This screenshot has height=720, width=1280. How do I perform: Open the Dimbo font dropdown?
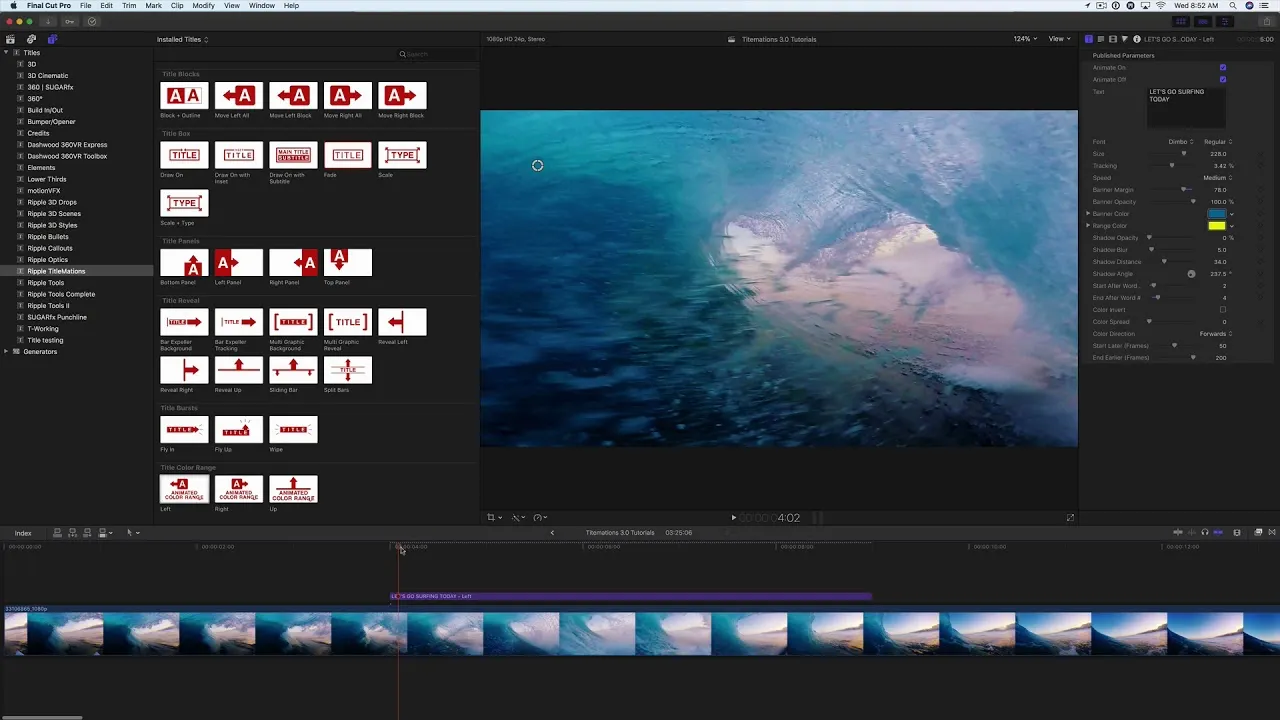tap(1180, 142)
